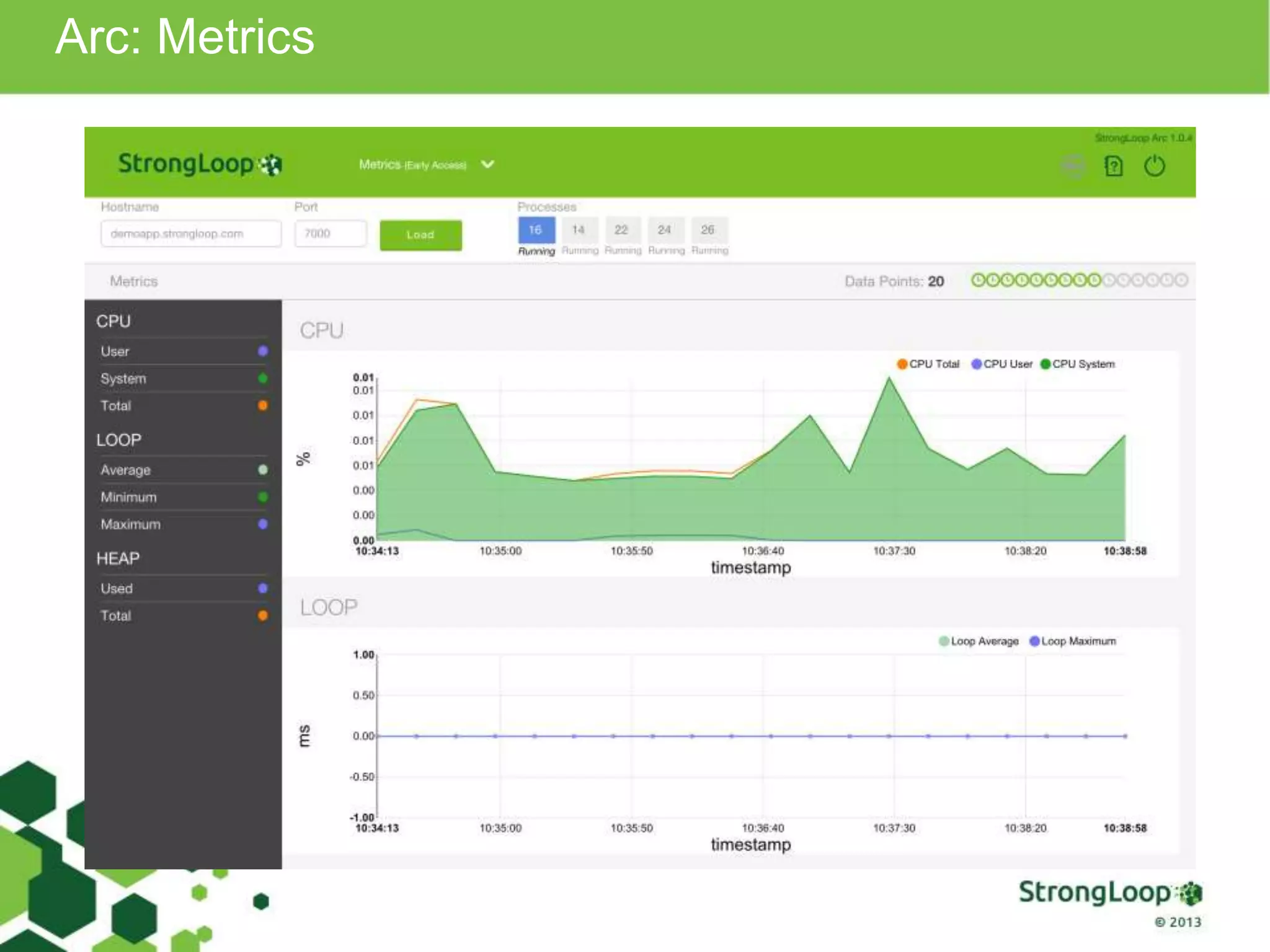Image resolution: width=1270 pixels, height=952 pixels.
Task: Click the 'StrongLoop Arc 1.0.4' version text
Action: pos(1143,138)
